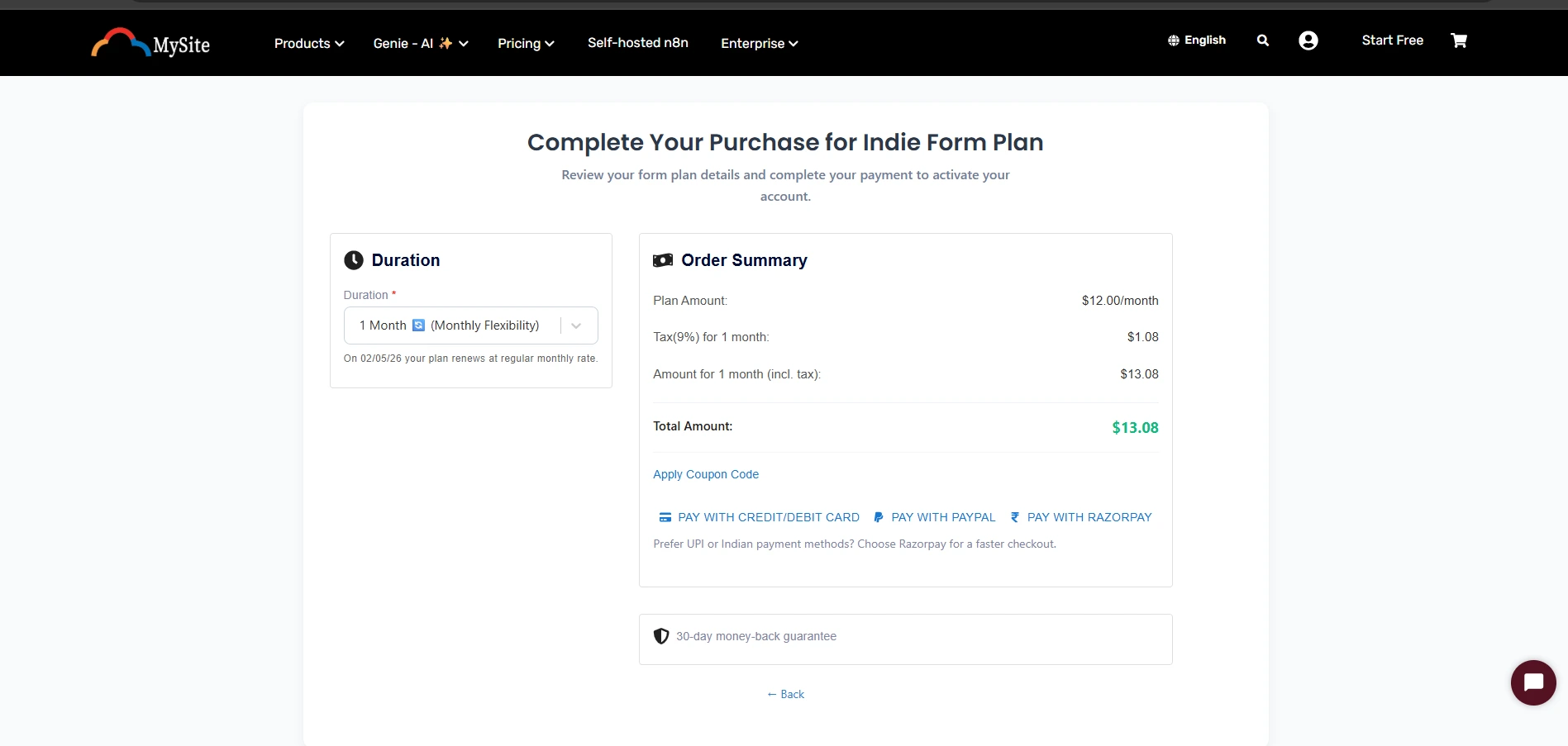Click the globe language icon
Screen dimensions: 1568x746
[1173, 40]
